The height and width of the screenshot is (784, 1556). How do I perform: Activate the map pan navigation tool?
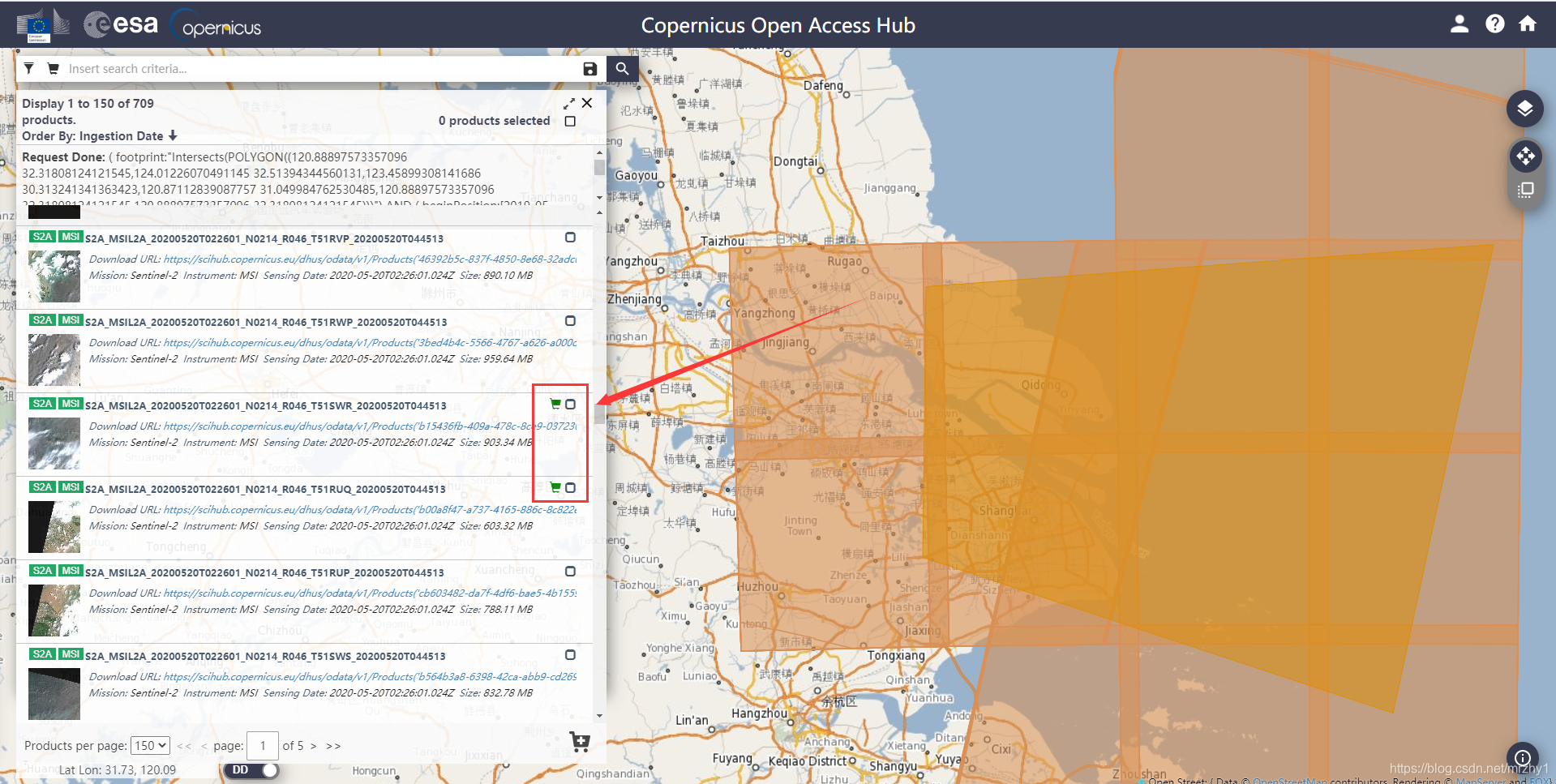(x=1525, y=156)
